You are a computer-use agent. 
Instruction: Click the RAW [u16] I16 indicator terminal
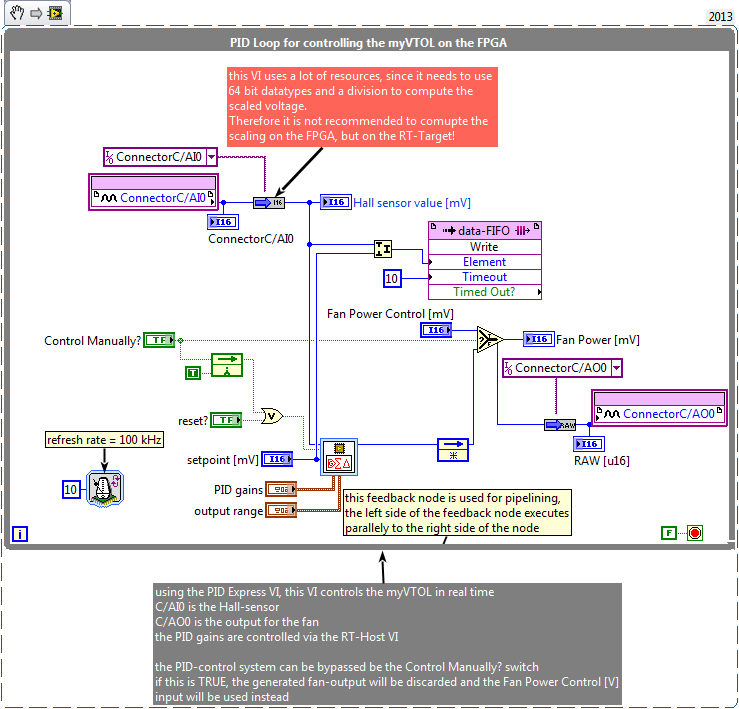point(589,444)
